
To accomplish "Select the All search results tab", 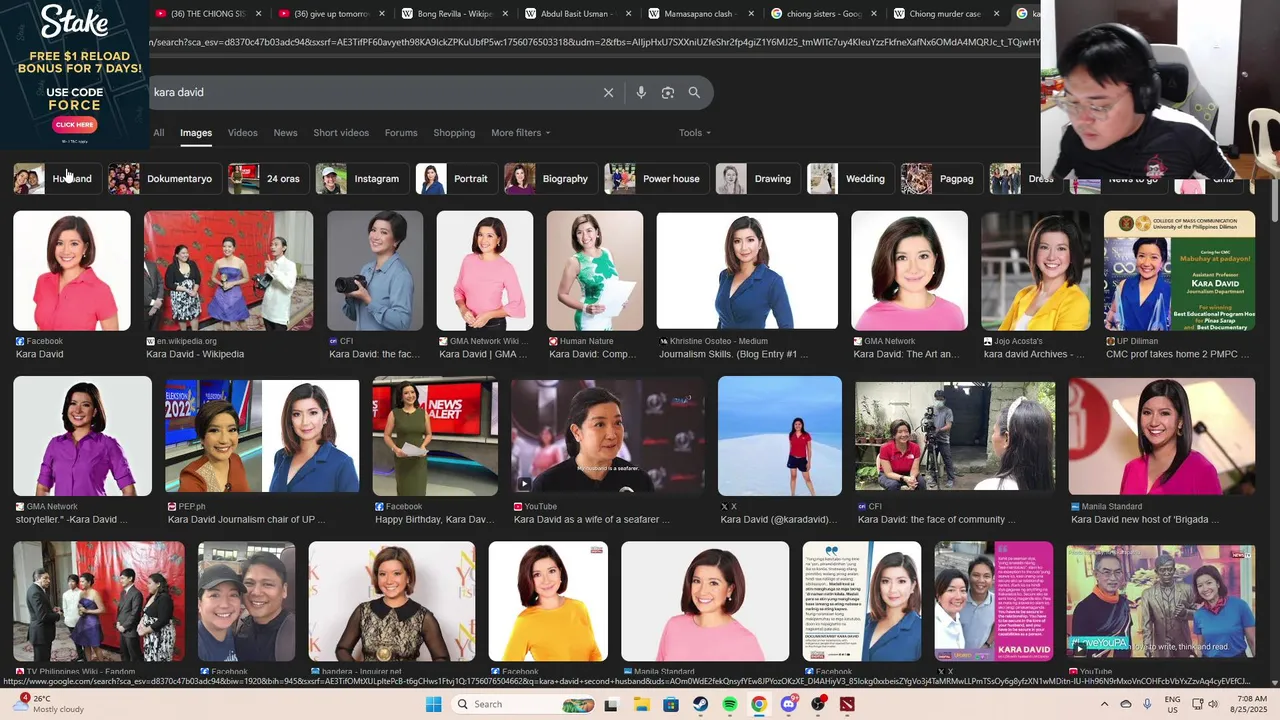I will coord(159,132).
